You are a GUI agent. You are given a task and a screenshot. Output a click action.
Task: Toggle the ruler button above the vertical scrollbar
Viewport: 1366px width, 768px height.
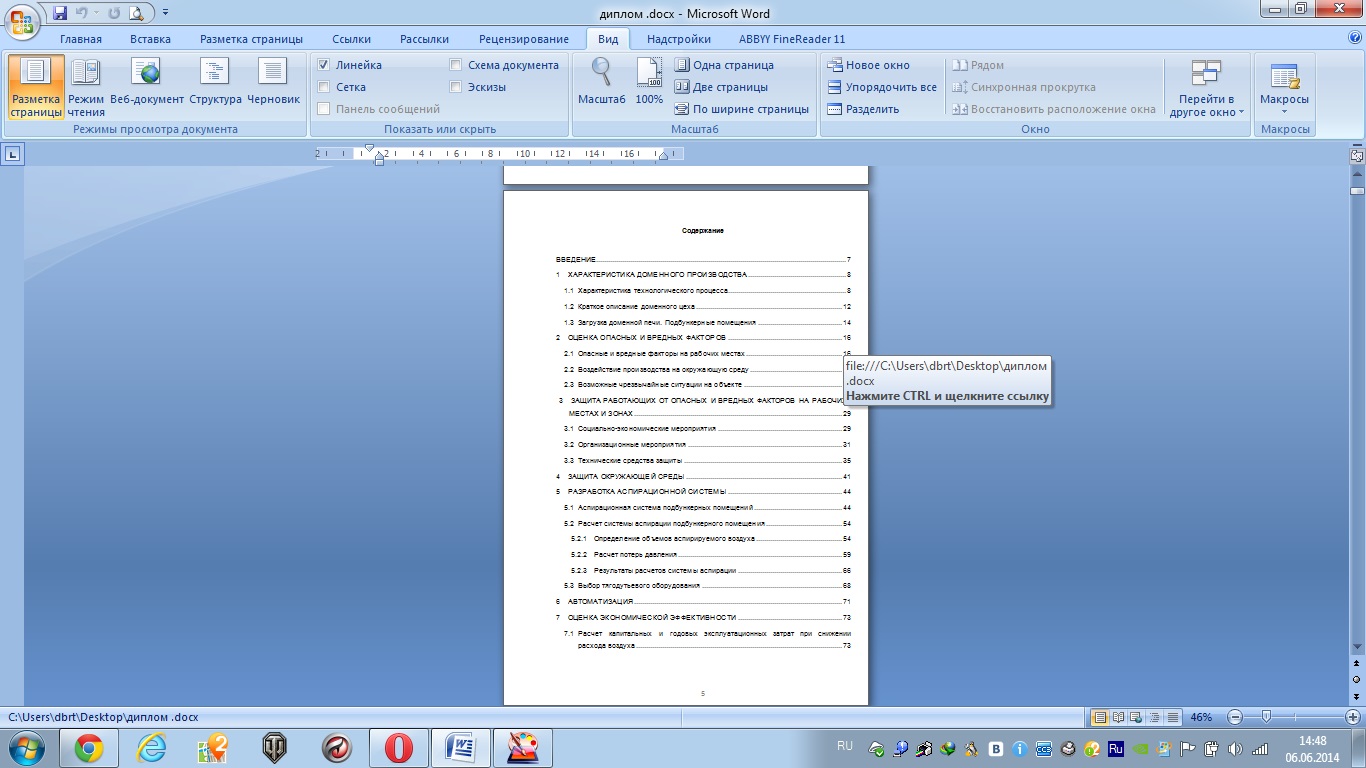[x=1356, y=155]
